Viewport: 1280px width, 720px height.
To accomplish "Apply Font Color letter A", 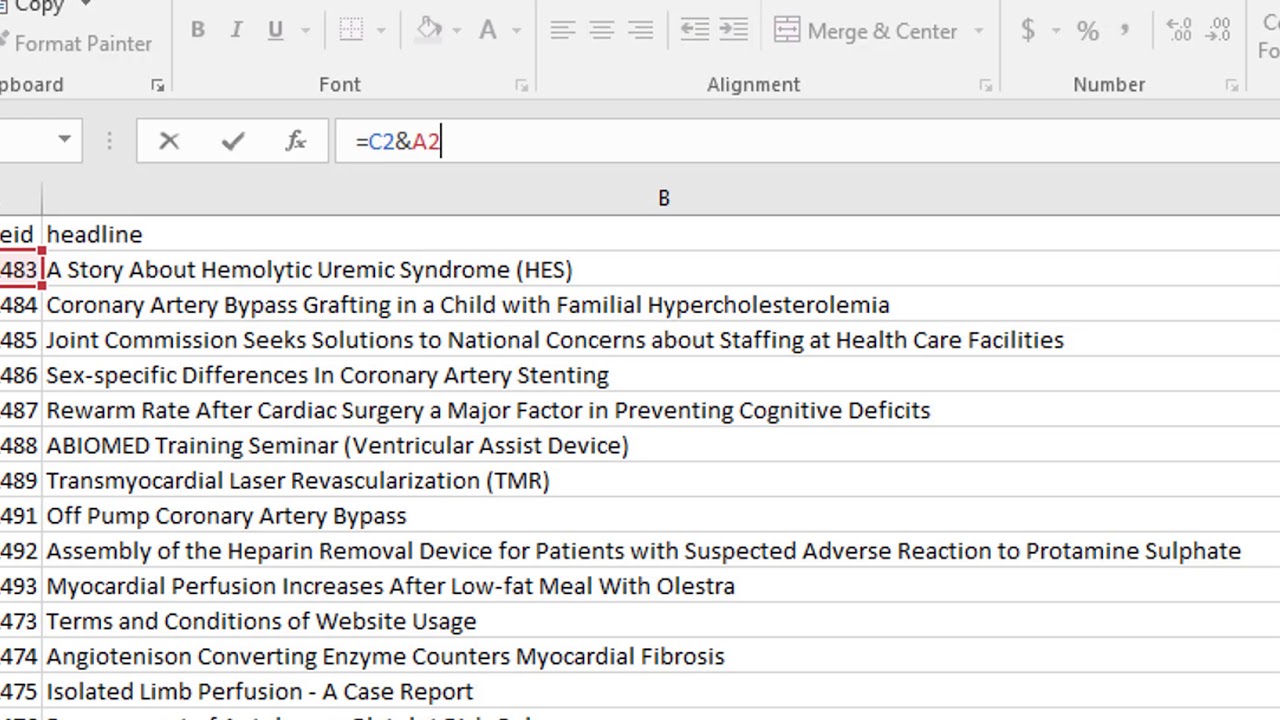I will pyautogui.click(x=488, y=30).
